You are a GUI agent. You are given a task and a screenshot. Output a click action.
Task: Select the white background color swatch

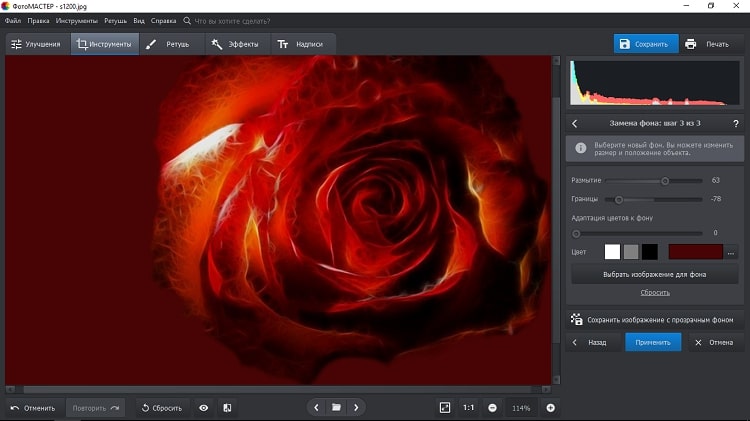pos(612,252)
